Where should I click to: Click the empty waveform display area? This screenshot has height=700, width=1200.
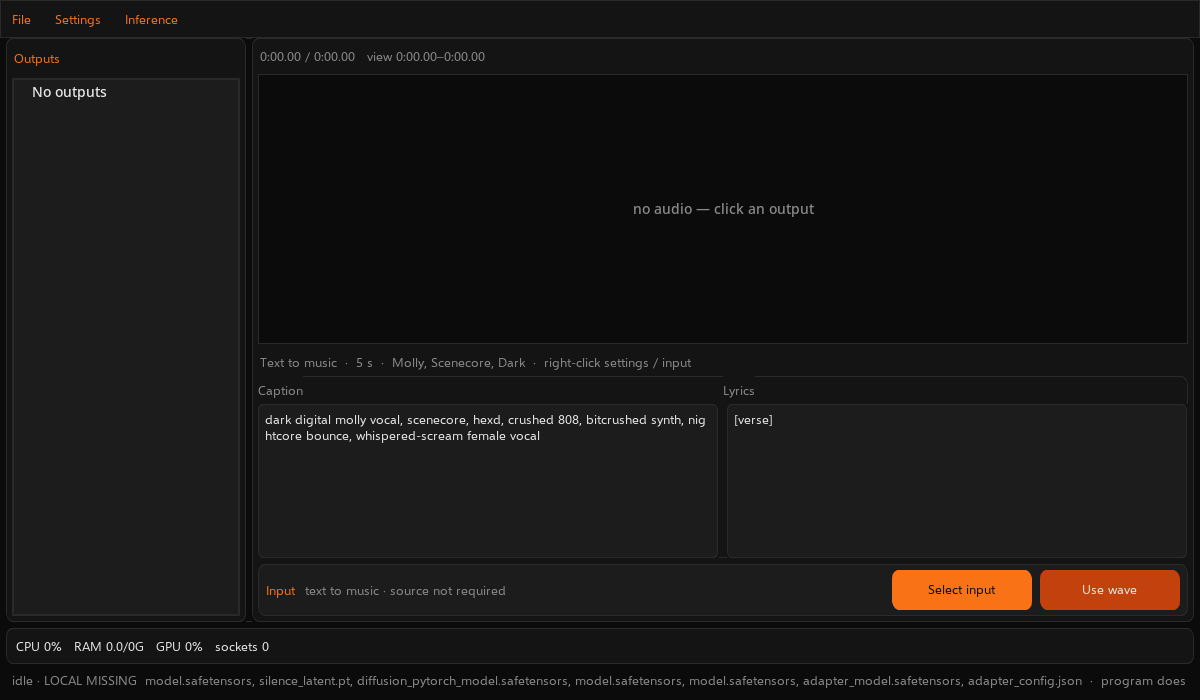723,209
